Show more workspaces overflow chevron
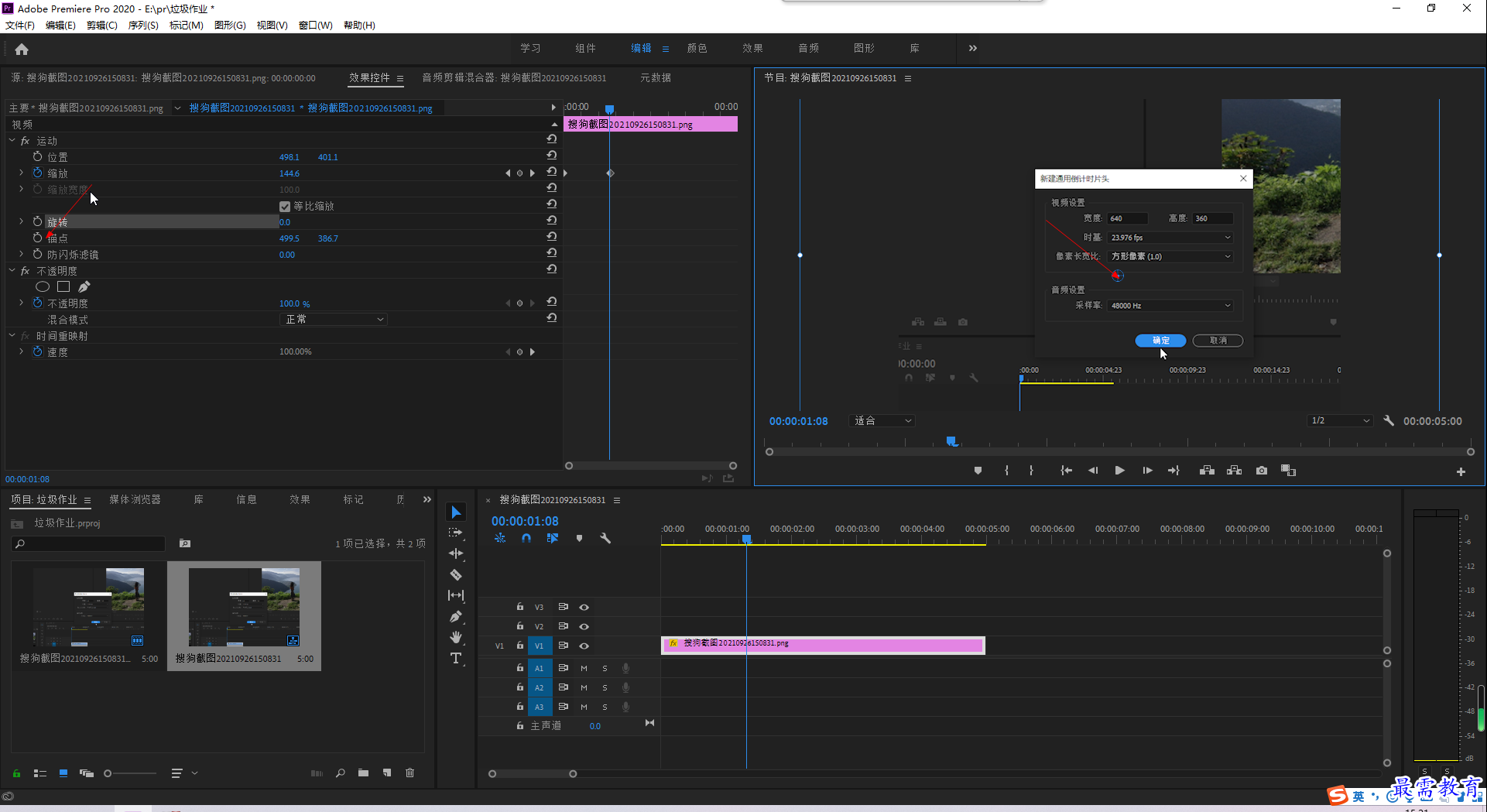Viewport: 1487px width, 812px height. (973, 48)
